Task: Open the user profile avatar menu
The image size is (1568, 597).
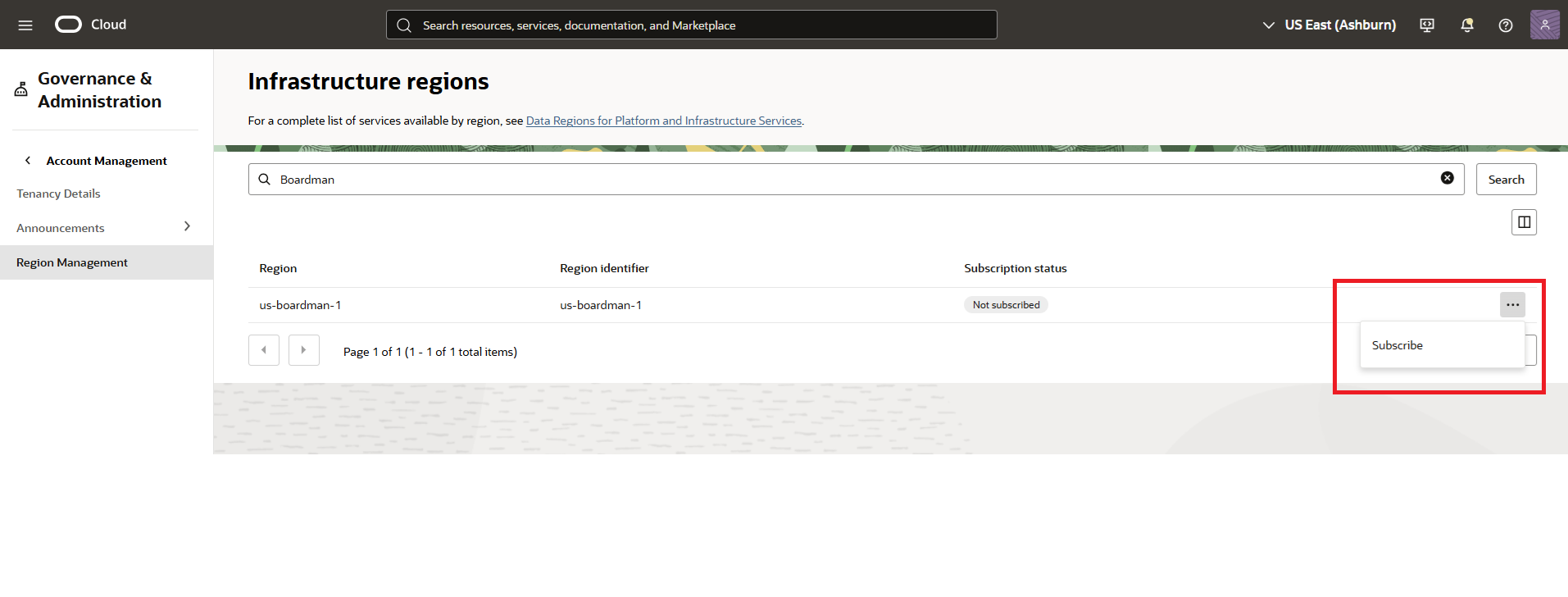Action: pos(1544,25)
